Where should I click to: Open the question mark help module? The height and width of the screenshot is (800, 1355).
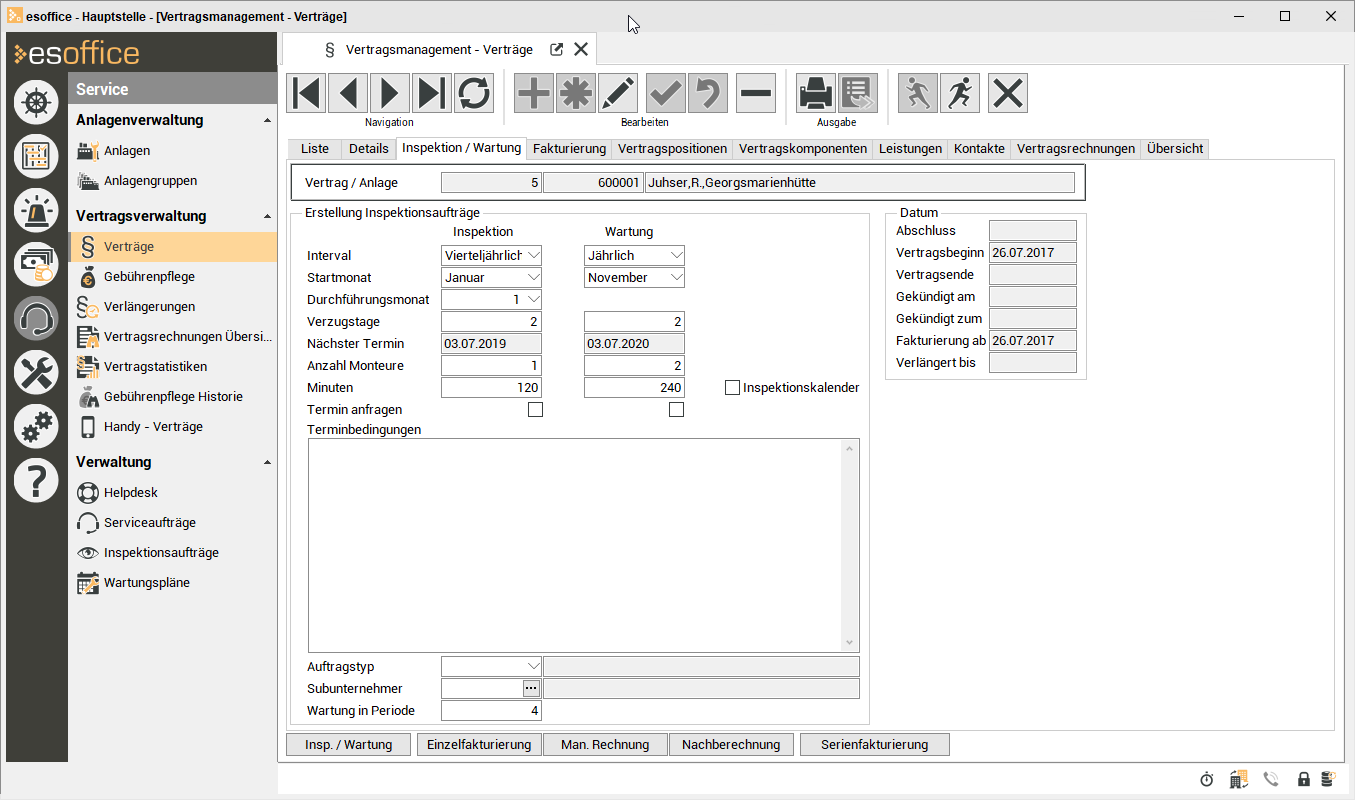tap(36, 481)
